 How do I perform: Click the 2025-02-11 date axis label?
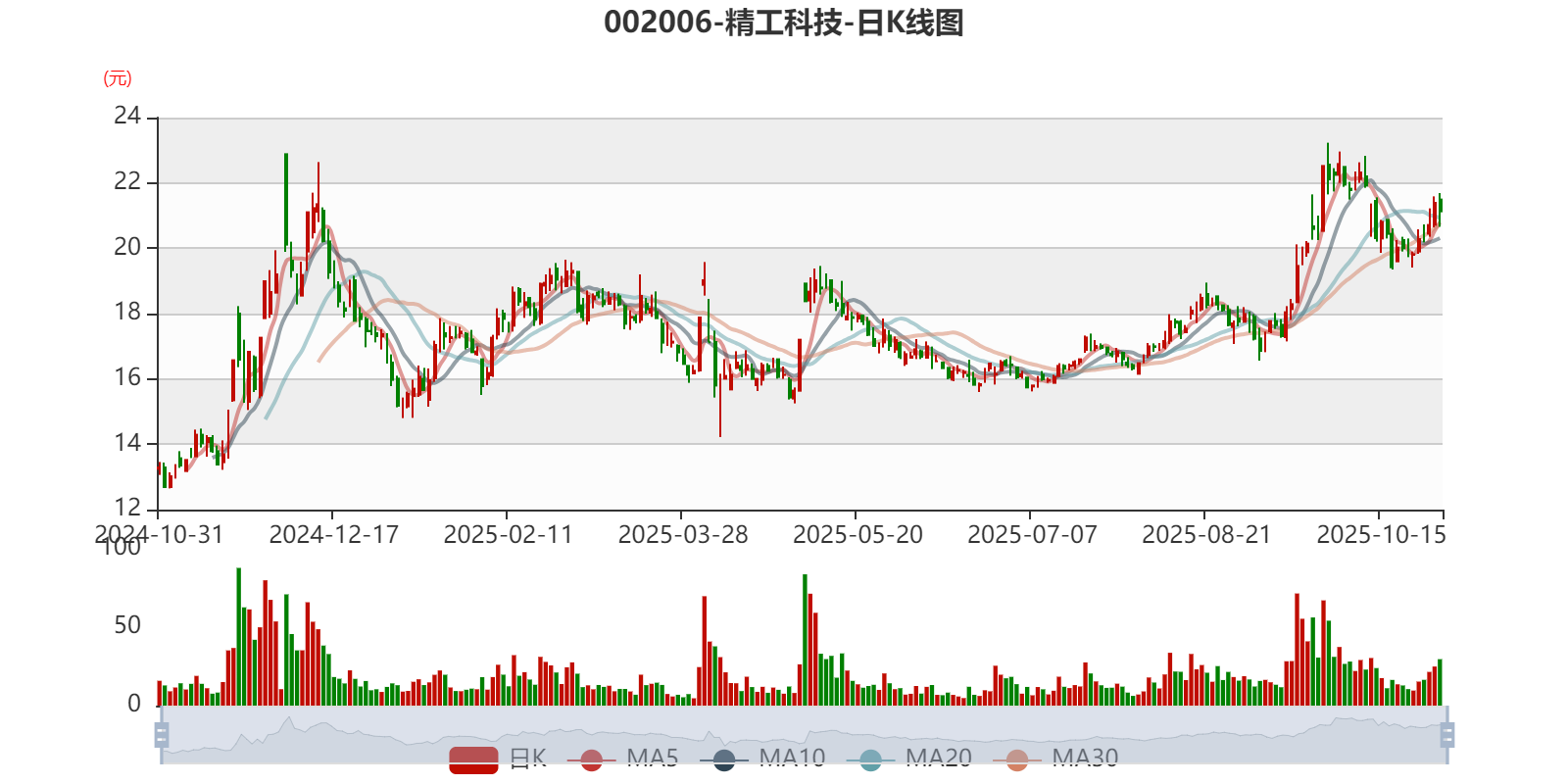tap(508, 534)
